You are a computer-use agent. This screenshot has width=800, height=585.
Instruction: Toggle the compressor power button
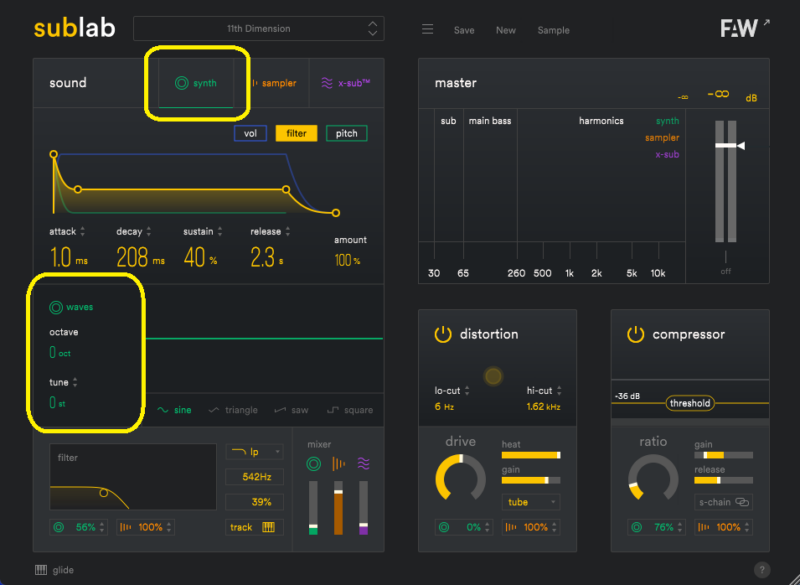tap(635, 334)
